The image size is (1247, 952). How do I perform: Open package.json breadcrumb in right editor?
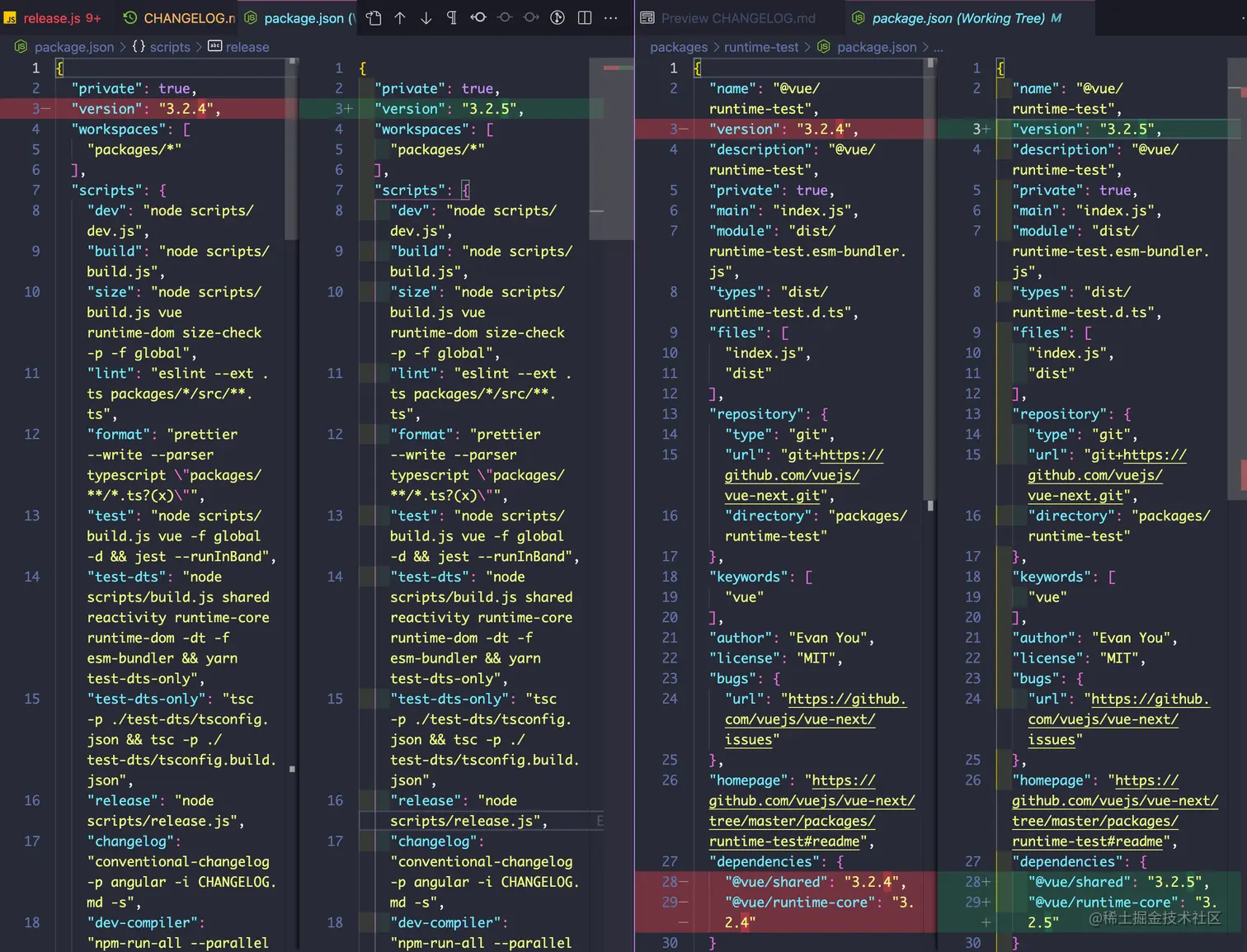(877, 47)
